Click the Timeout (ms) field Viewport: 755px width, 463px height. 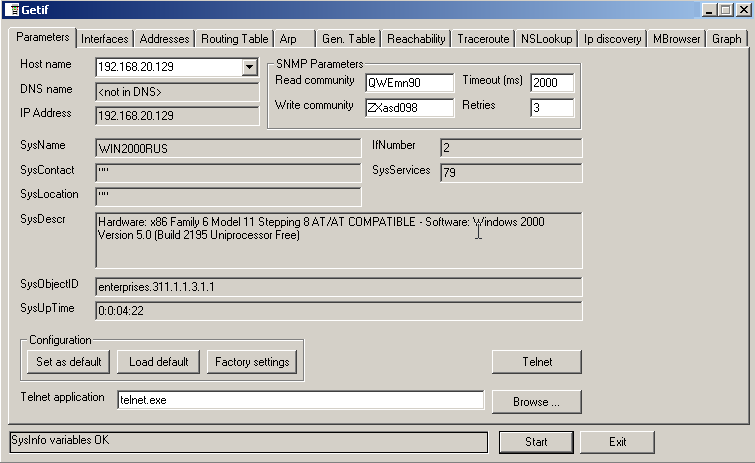(552, 83)
